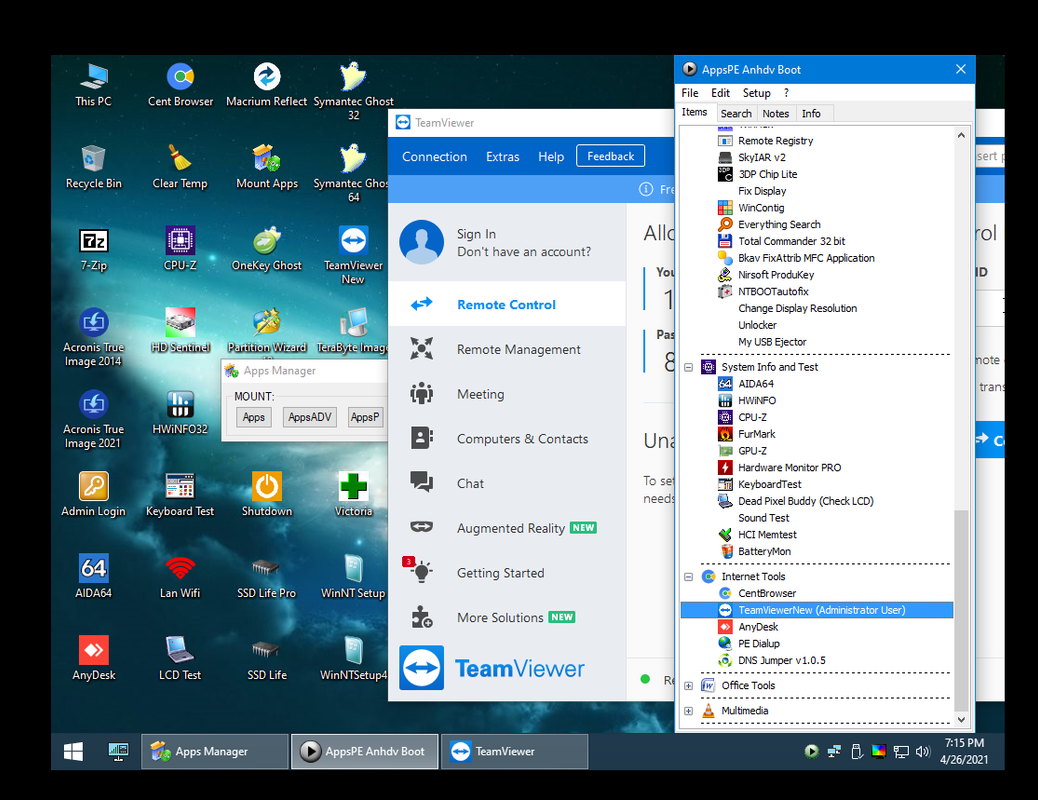Screen dimensions: 1038x800
Task: Select Total Commander 32 bit entry
Action: coord(791,241)
